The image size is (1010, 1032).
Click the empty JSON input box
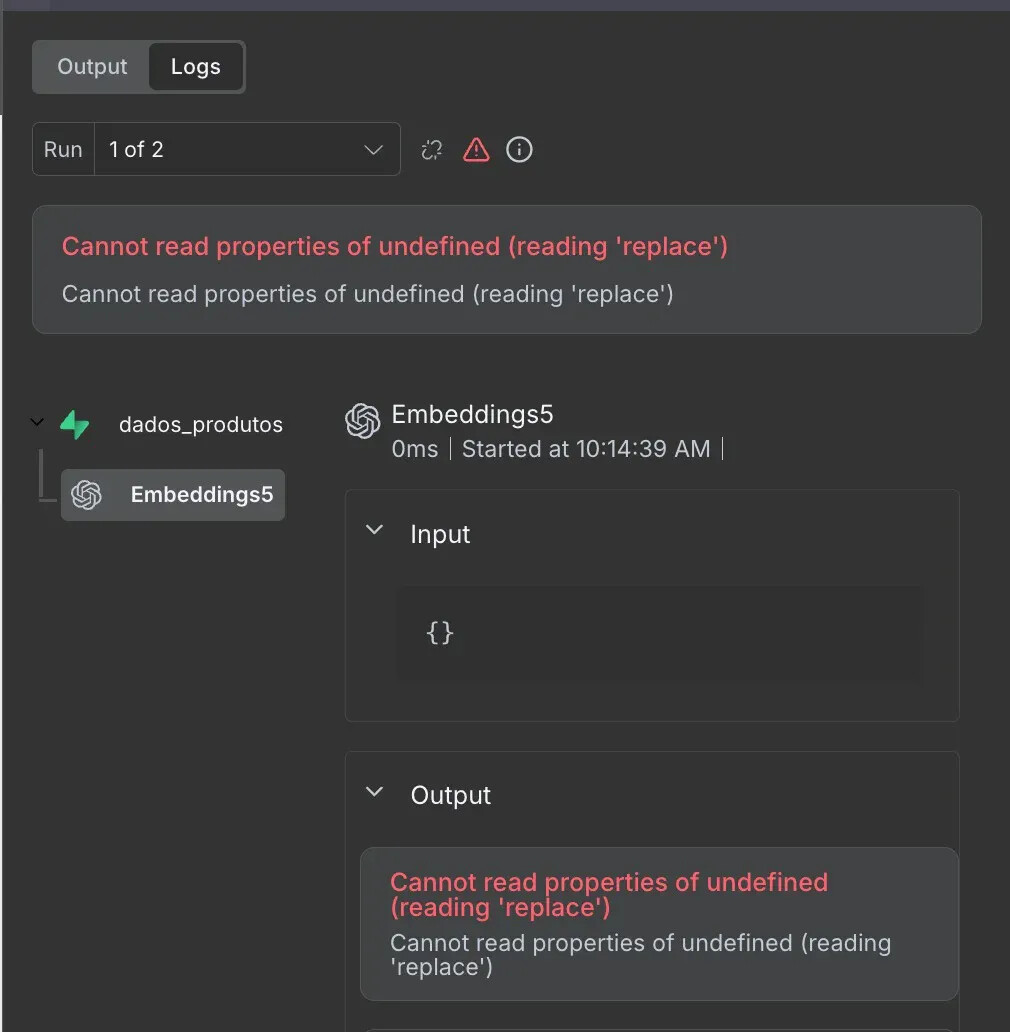[x=659, y=633]
